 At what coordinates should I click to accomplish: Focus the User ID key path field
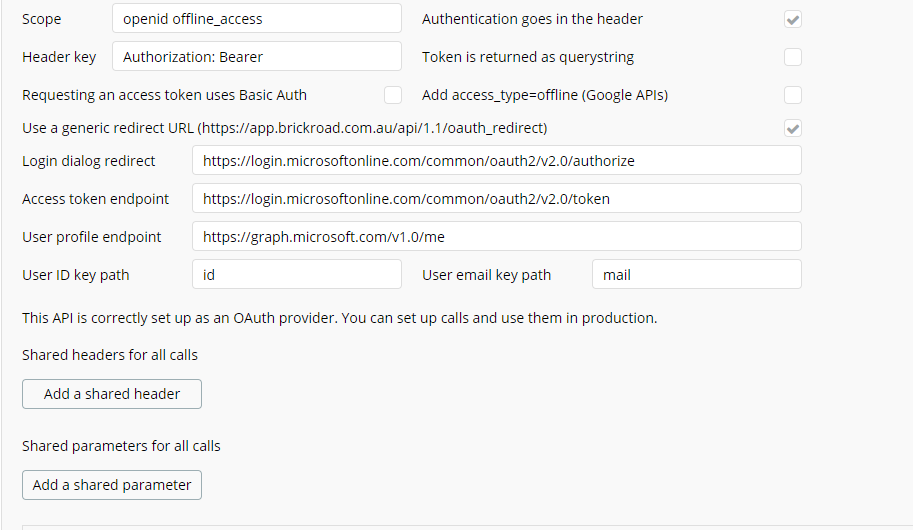[296, 275]
